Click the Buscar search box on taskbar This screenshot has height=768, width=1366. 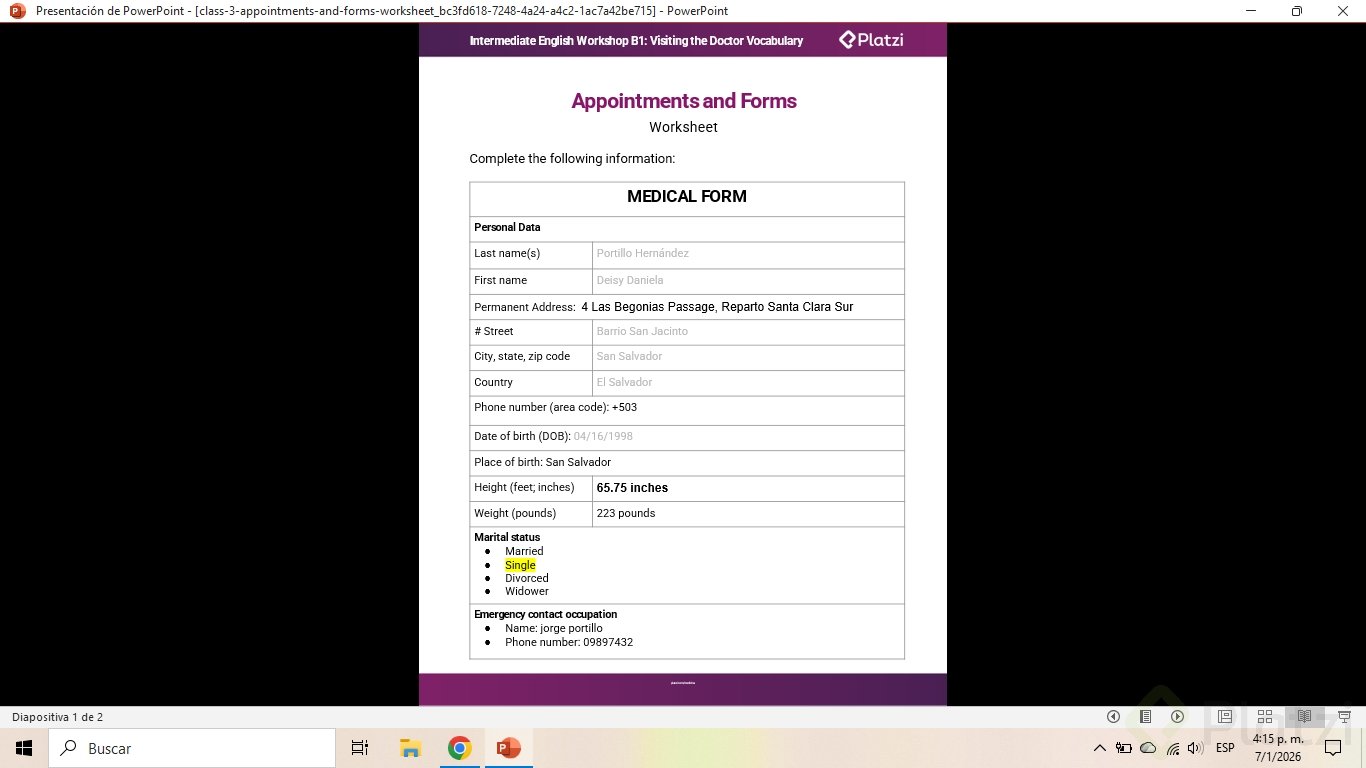192,748
